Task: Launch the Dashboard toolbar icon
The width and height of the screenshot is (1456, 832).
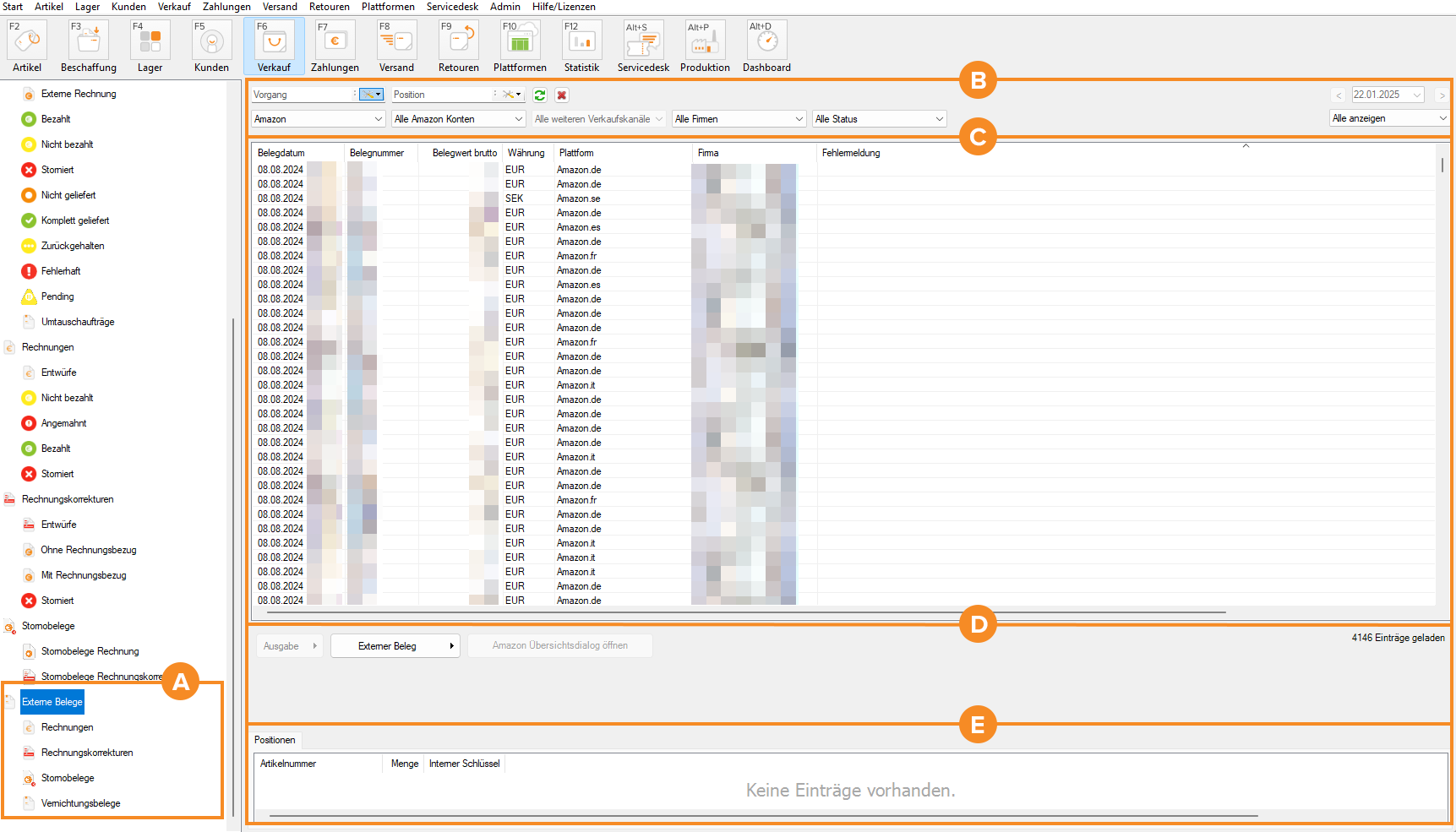Action: 766,46
